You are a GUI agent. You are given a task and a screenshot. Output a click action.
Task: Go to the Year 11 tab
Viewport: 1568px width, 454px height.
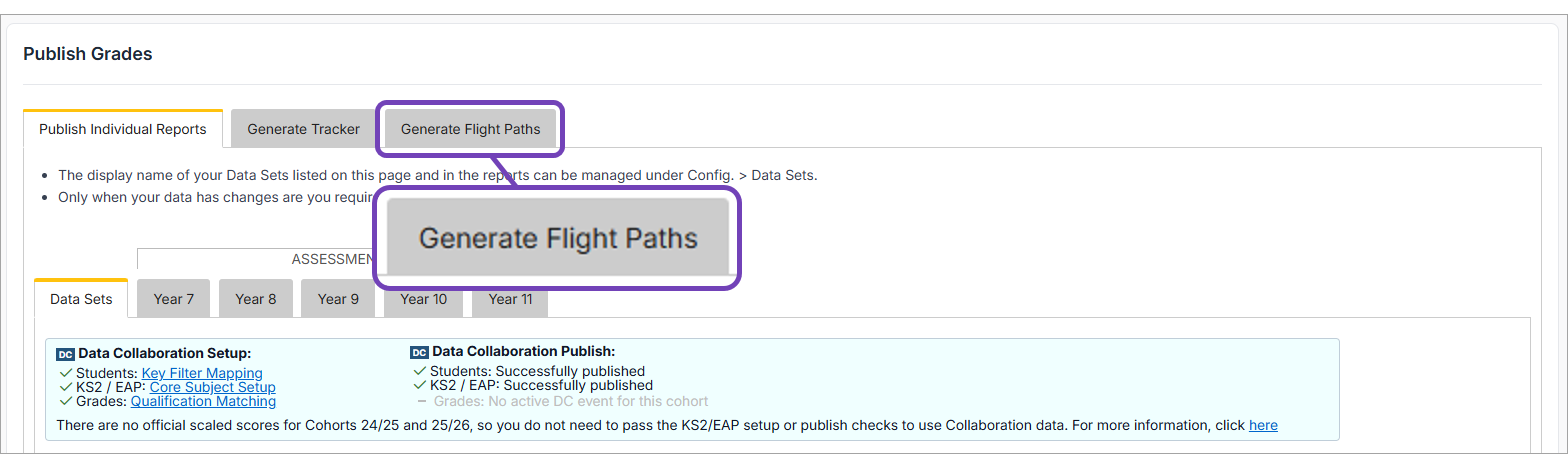tap(508, 299)
